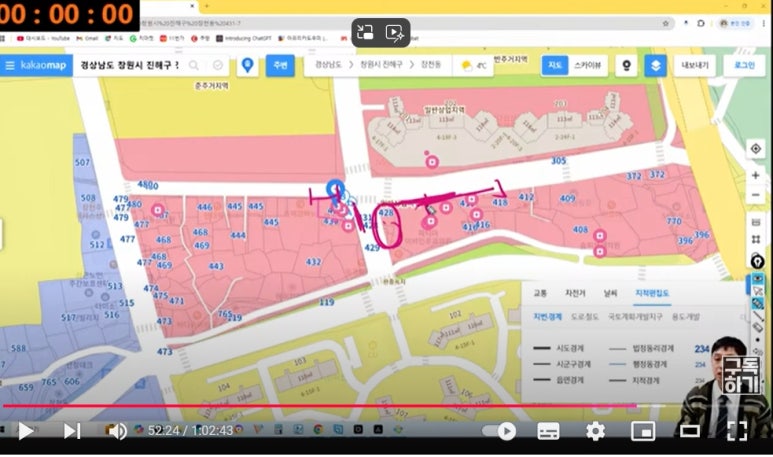Viewport: 773px width, 457px height.
Task: Click the pink marker near lot 408
Action: (599, 236)
